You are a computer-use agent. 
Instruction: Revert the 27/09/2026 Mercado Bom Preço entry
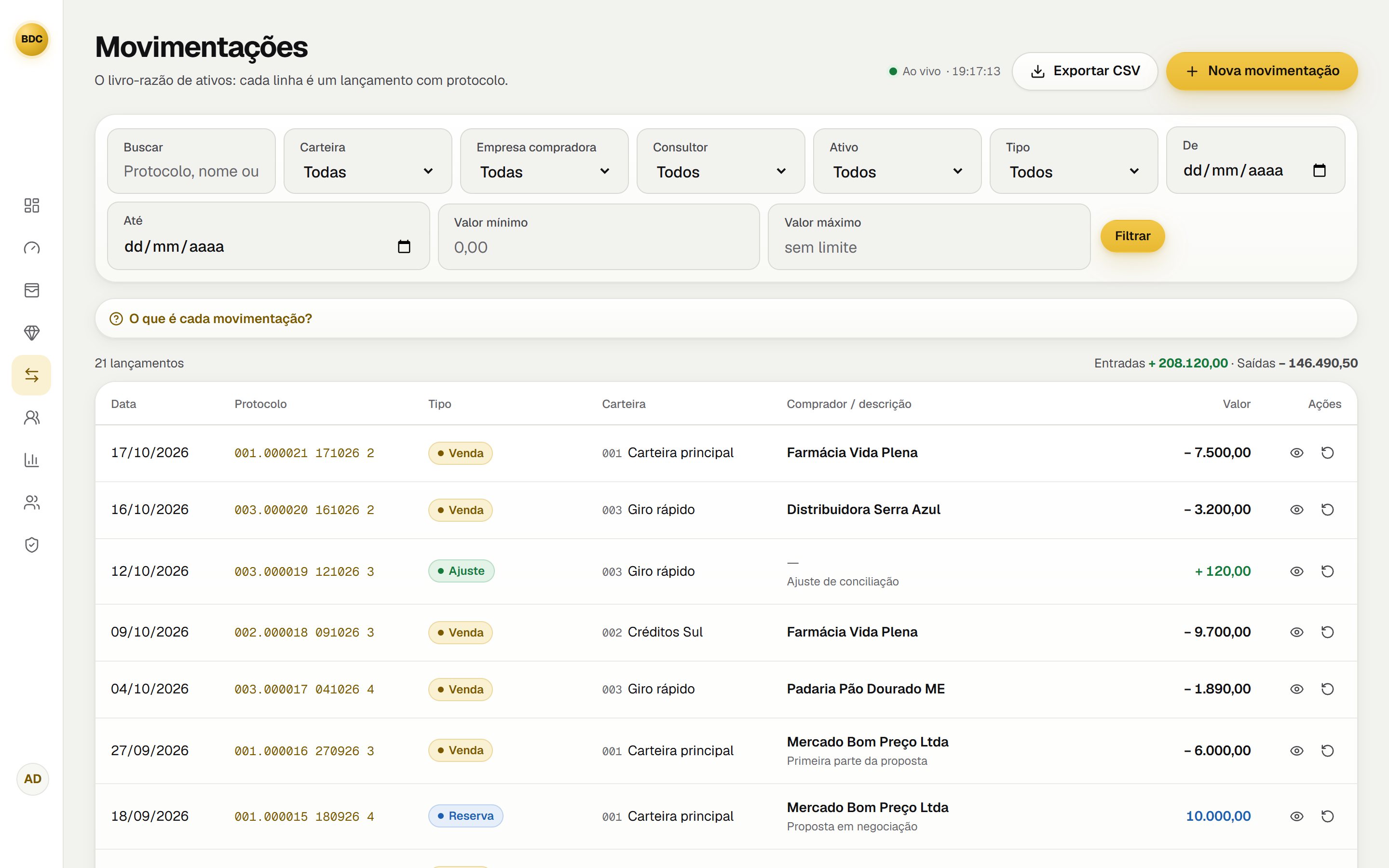[x=1328, y=751]
